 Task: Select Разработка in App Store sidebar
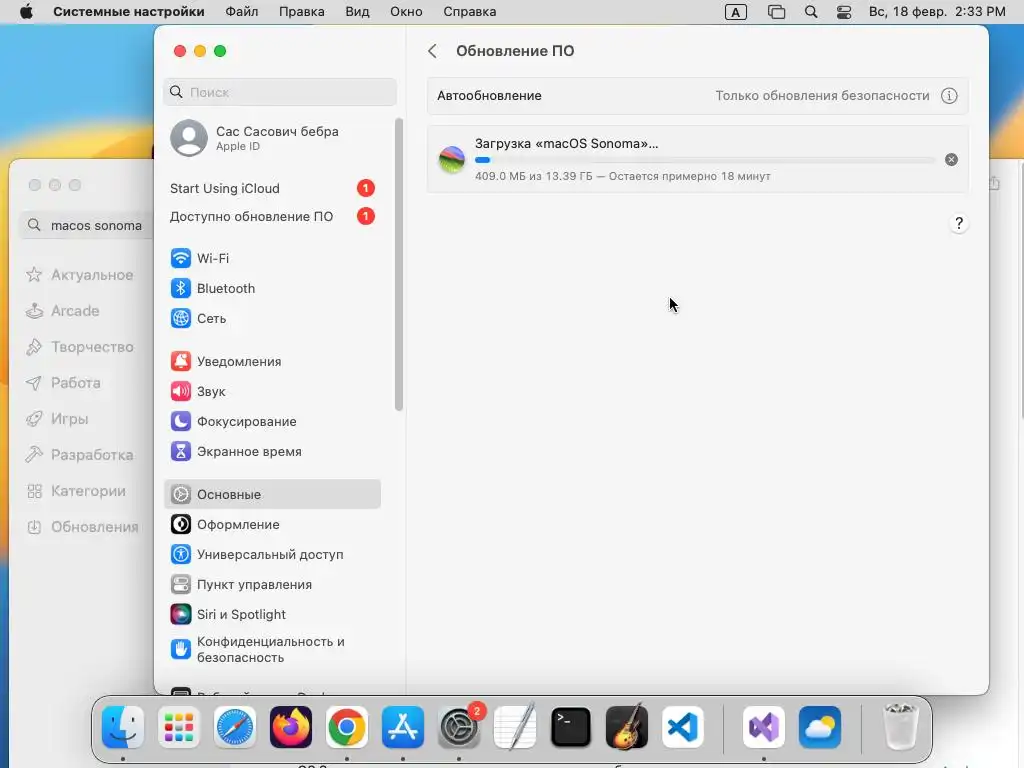80,455
